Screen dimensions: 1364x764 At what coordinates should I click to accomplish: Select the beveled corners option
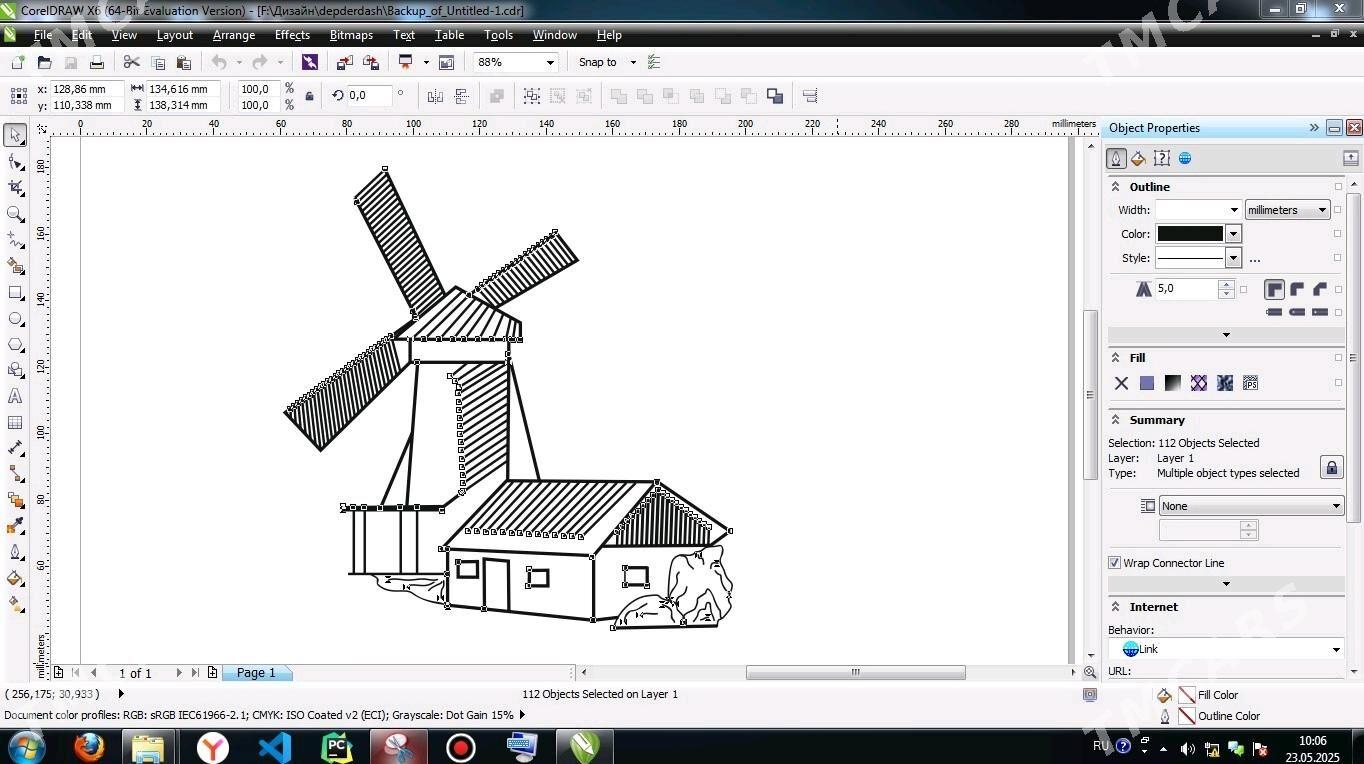pos(1320,289)
